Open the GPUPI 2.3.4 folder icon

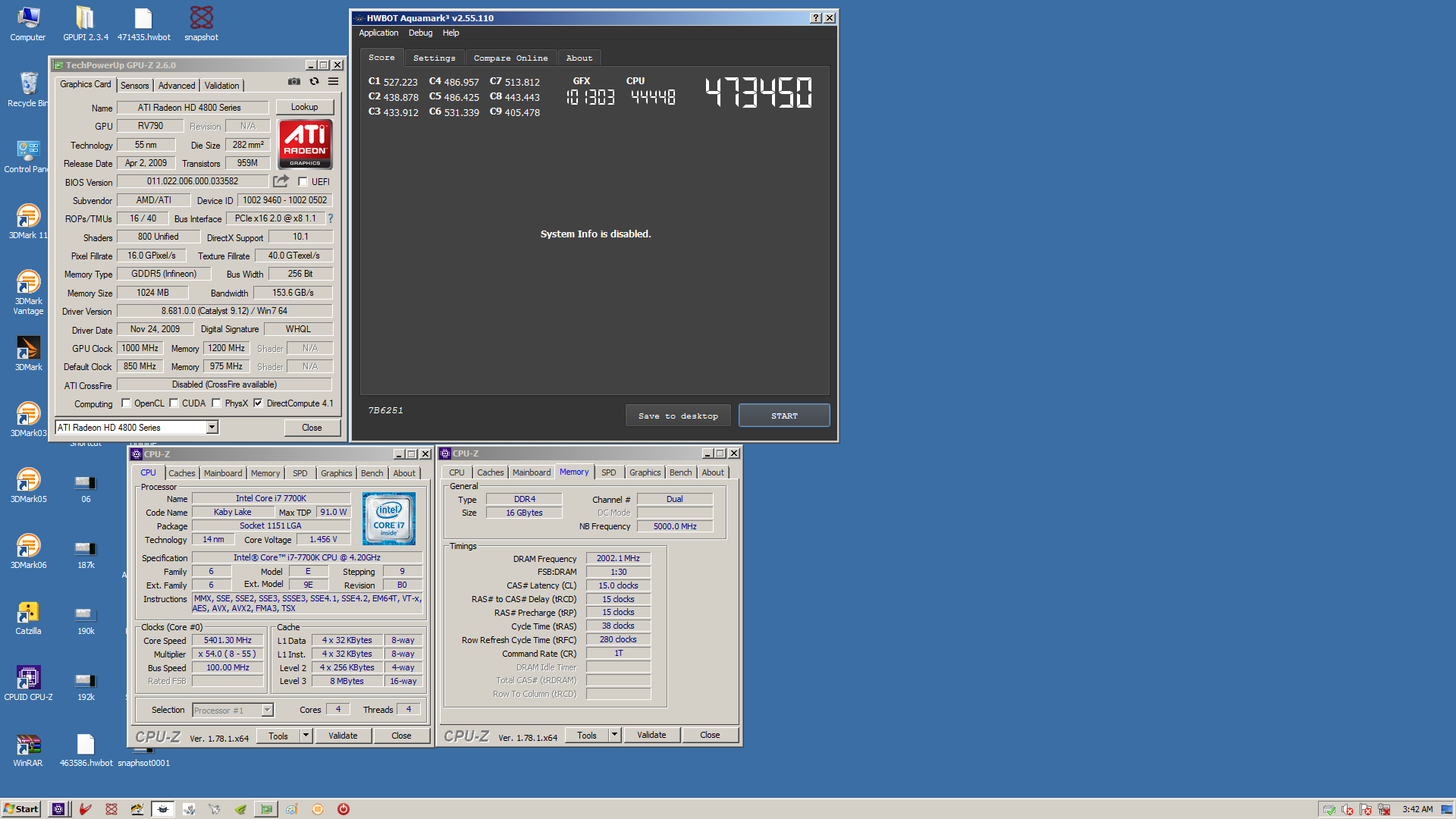[x=85, y=23]
